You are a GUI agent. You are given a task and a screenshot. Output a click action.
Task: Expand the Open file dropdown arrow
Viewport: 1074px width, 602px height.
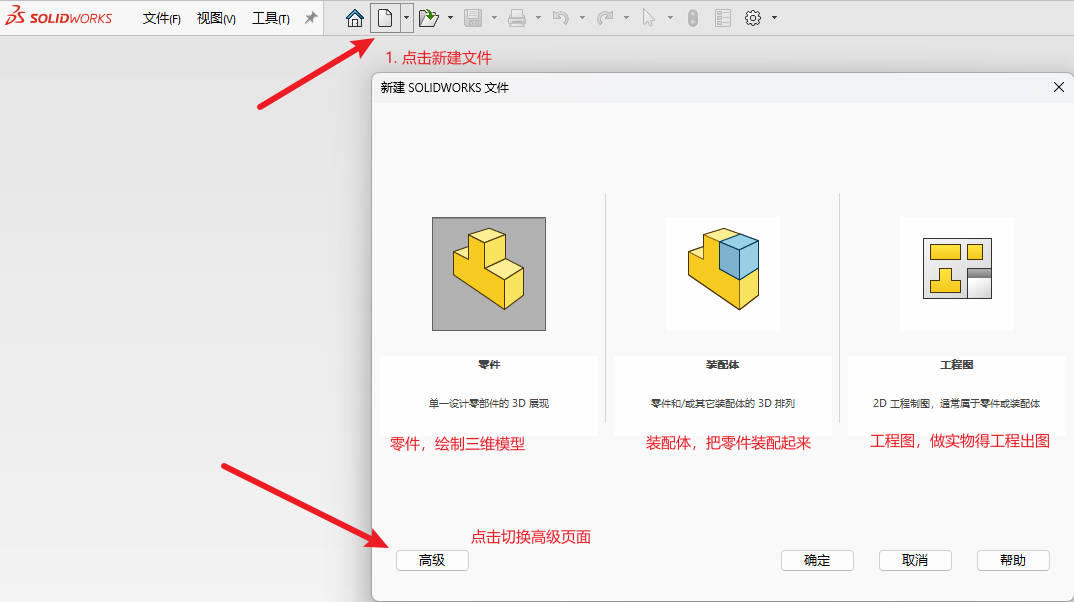450,18
